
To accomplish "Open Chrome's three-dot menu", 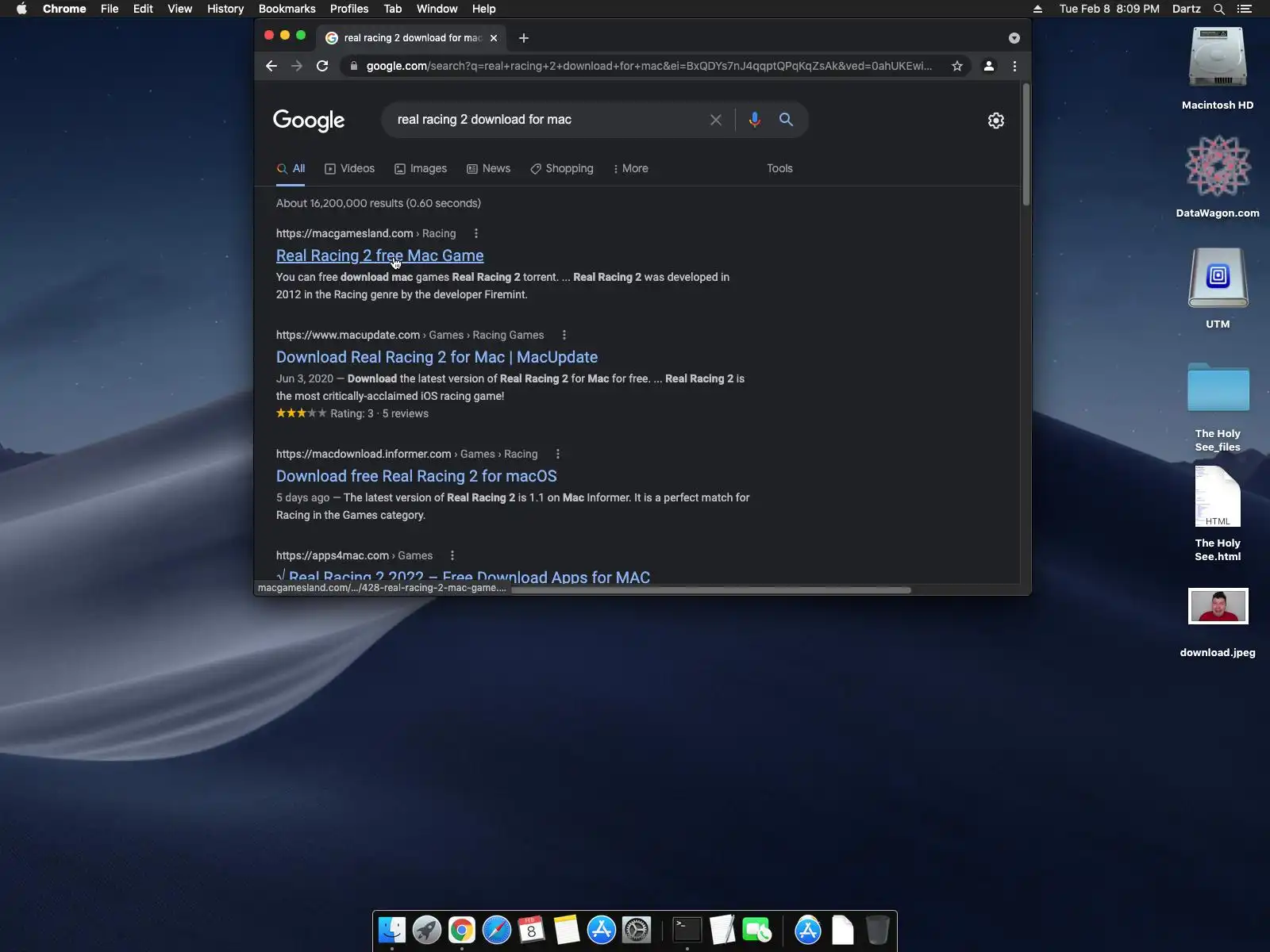I will point(1014,66).
